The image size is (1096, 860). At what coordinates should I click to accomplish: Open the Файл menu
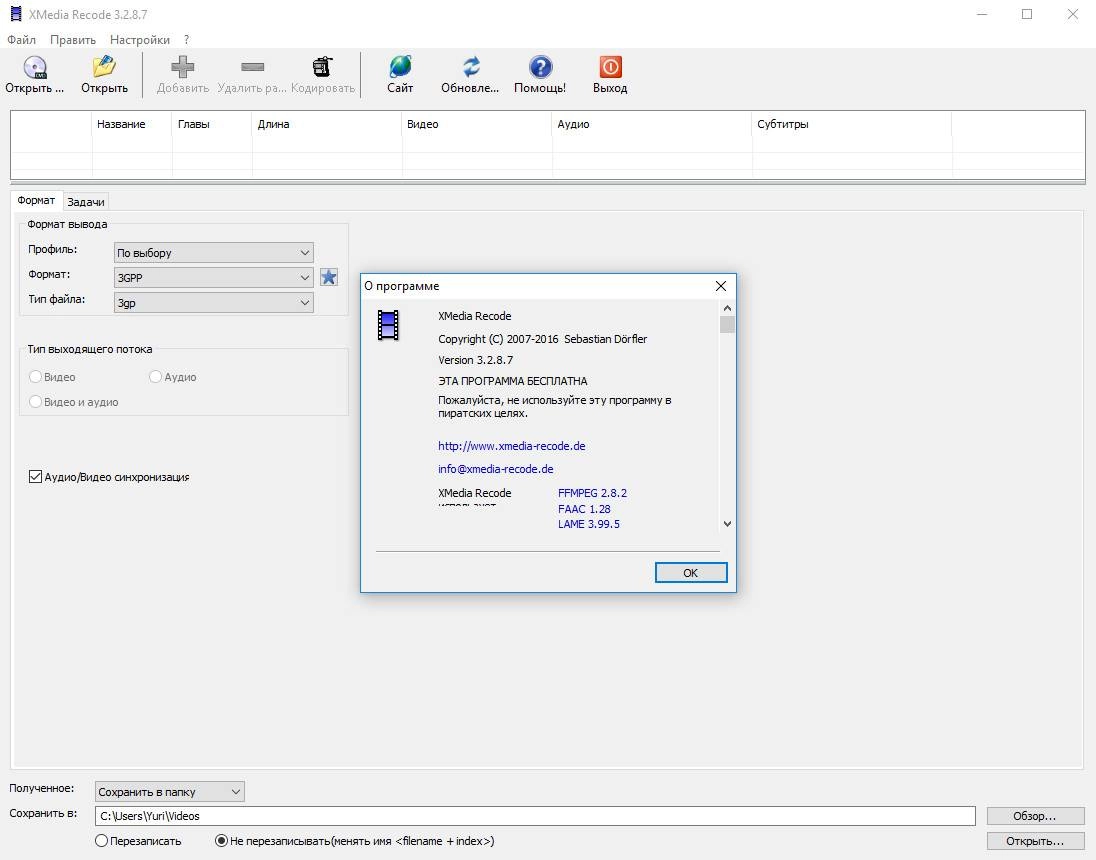click(22, 40)
